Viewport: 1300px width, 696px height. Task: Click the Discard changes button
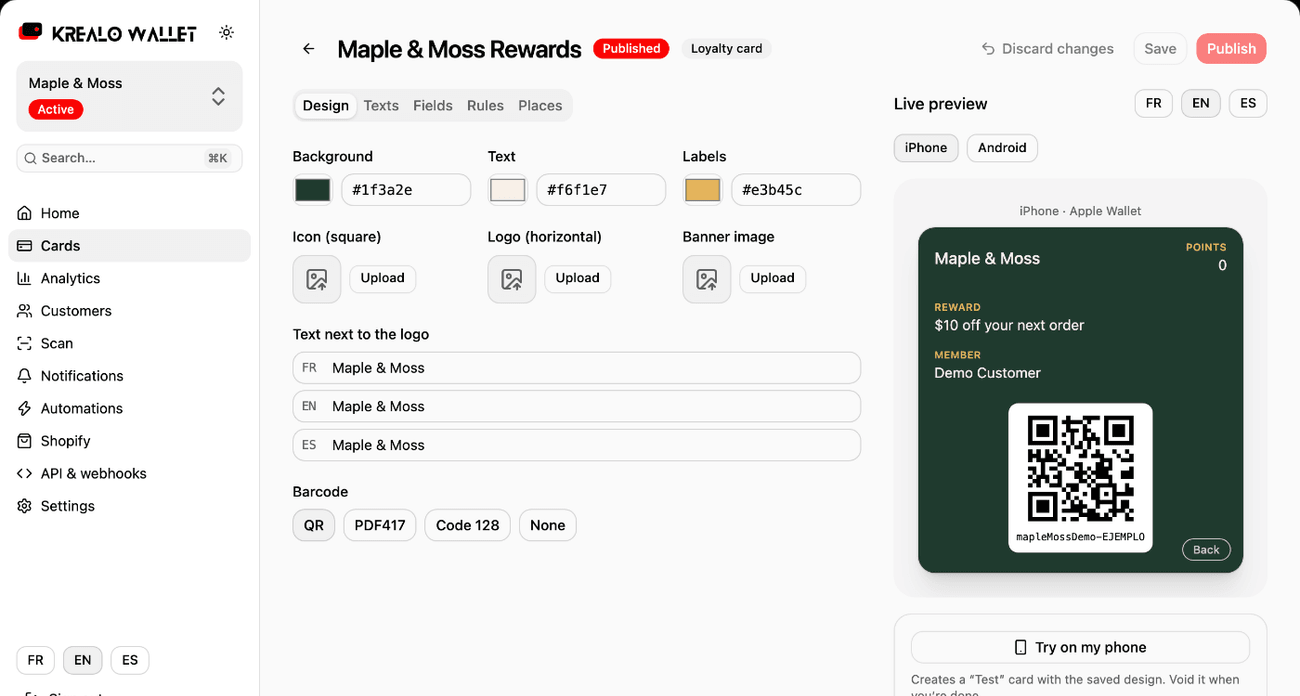(x=1047, y=48)
